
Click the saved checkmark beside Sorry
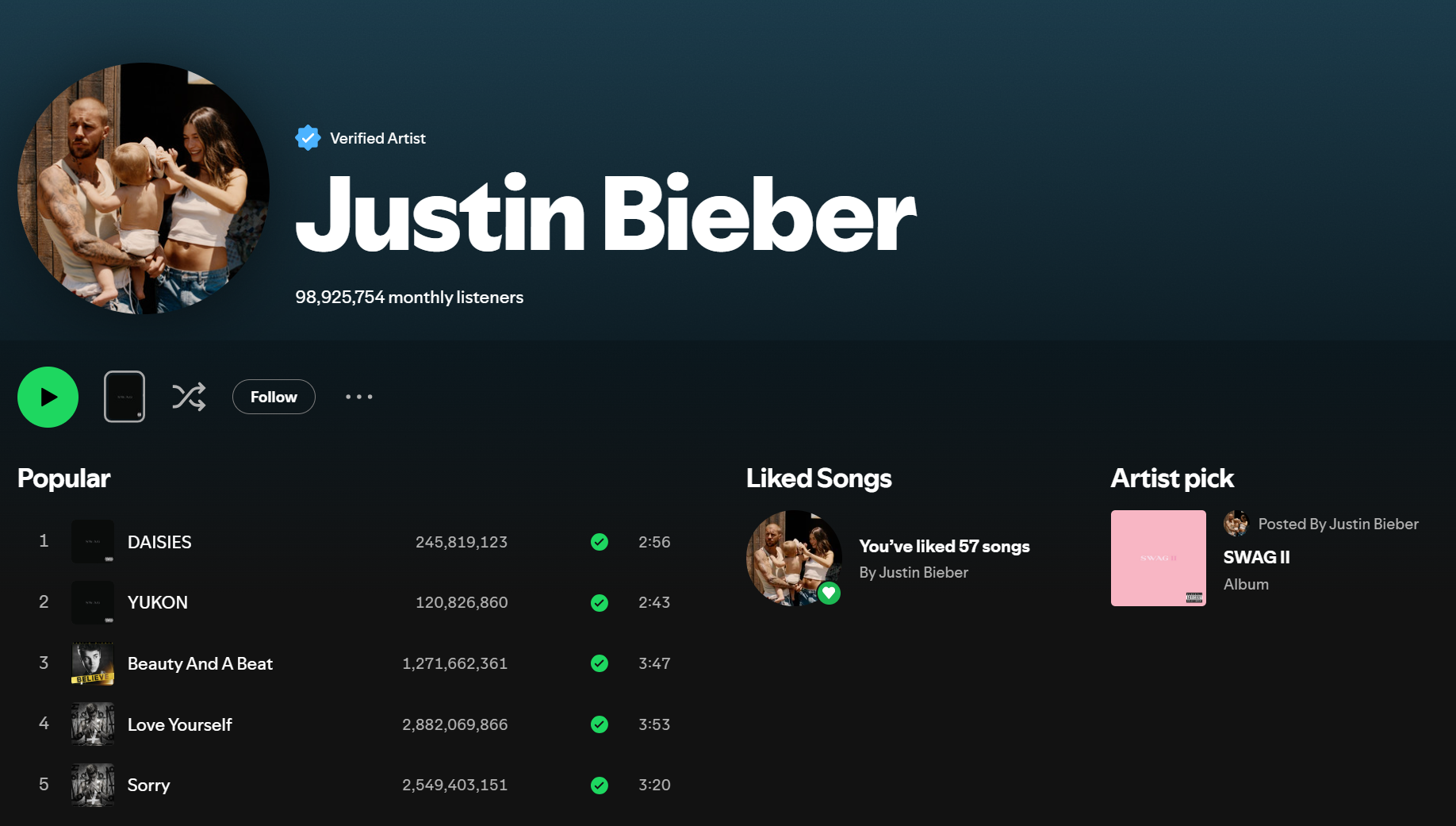click(x=600, y=785)
